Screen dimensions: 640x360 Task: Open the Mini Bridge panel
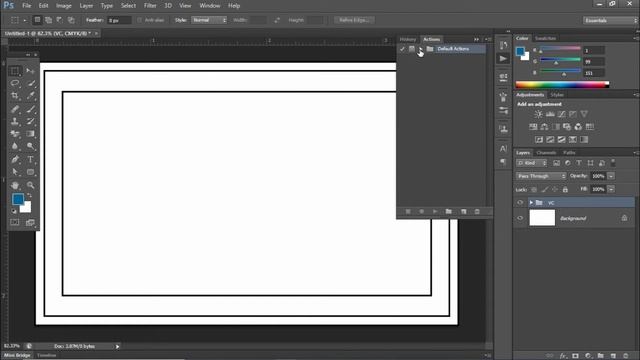point(17,356)
